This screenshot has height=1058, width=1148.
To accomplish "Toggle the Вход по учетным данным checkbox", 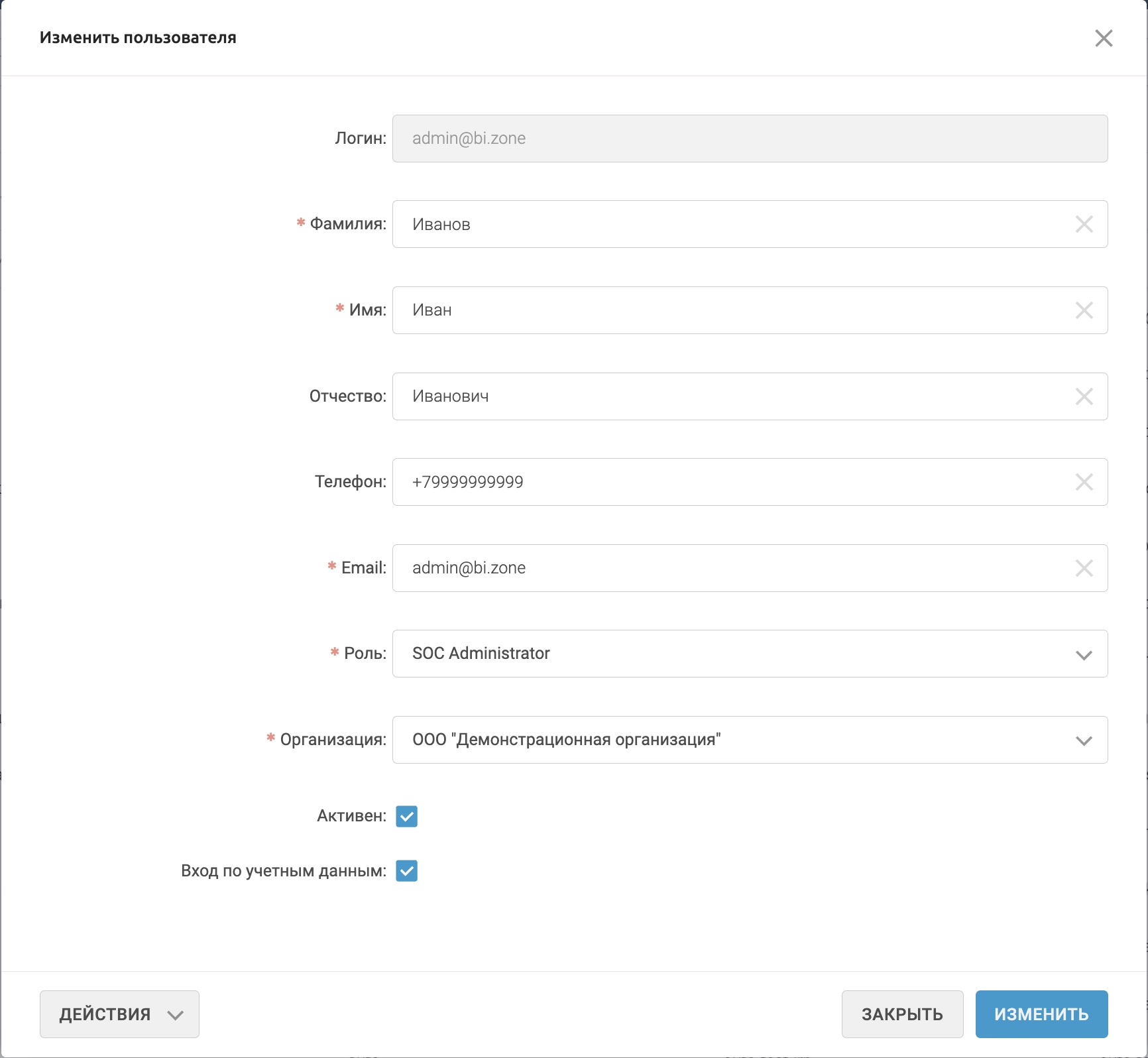I will tap(407, 870).
